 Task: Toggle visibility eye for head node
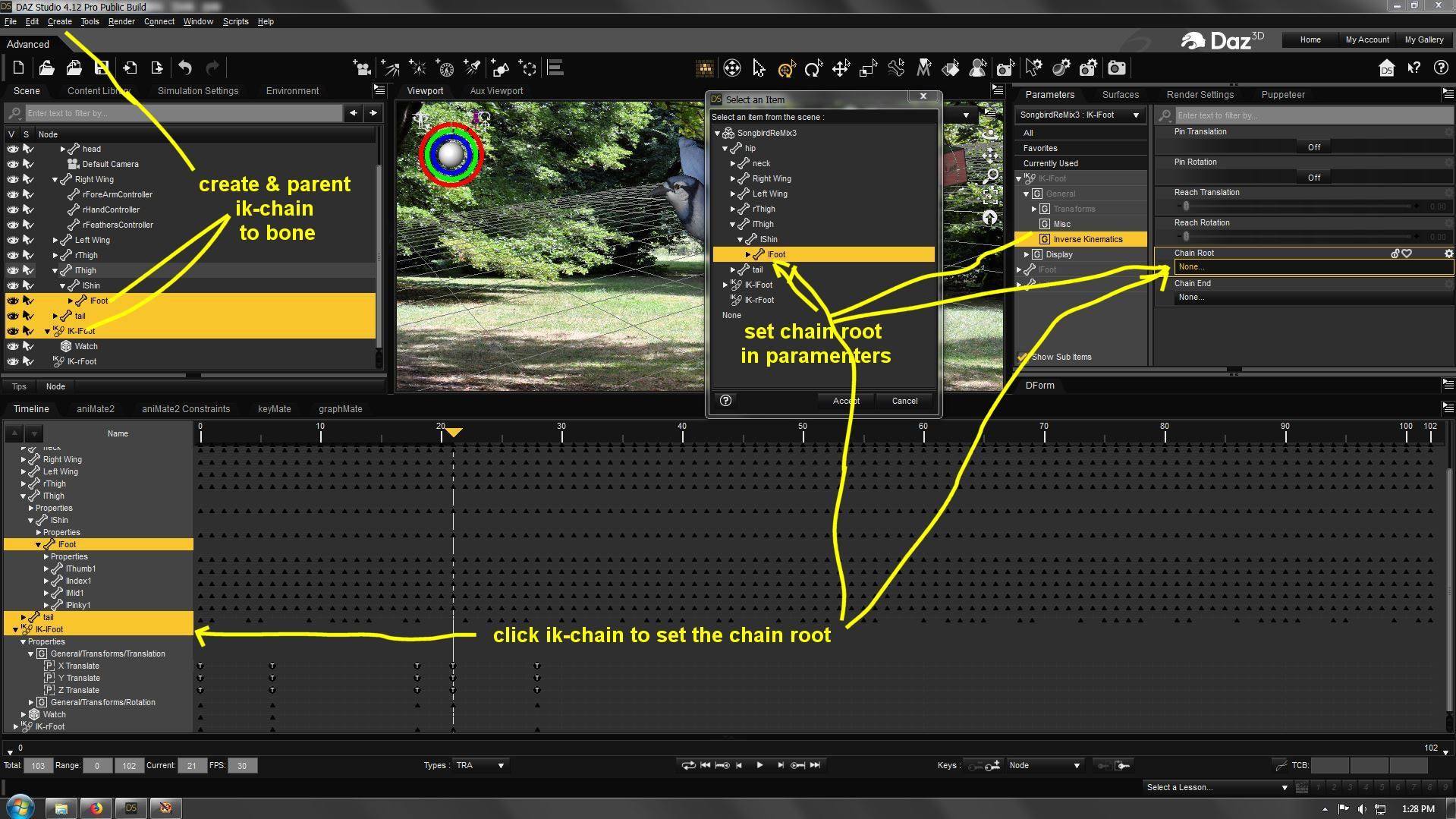click(12, 149)
